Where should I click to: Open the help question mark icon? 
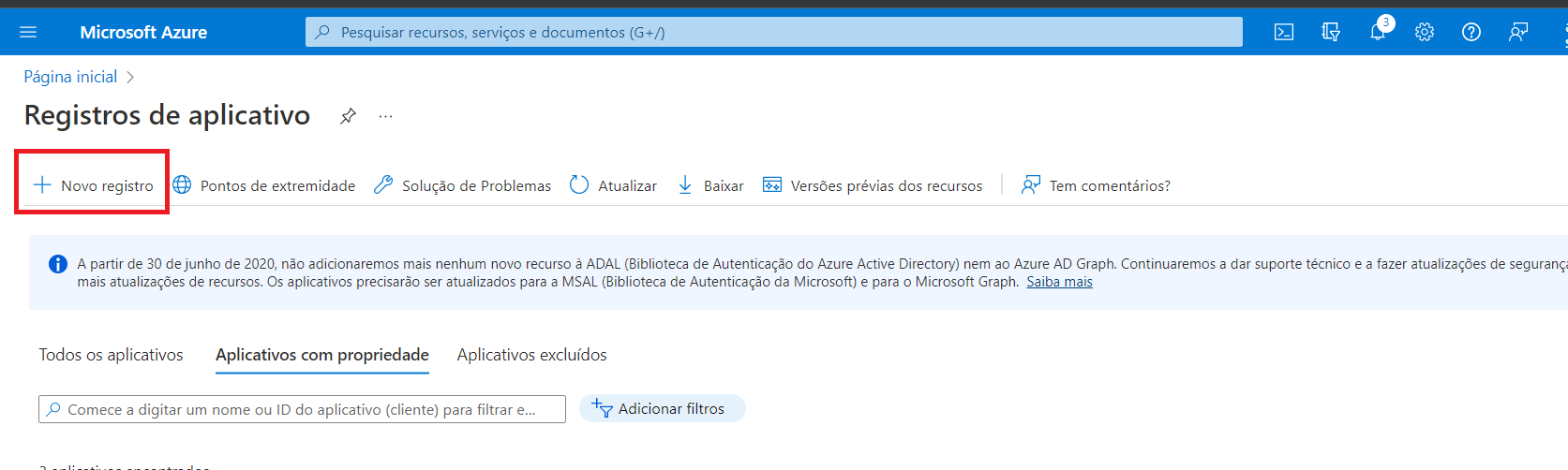coord(1471,32)
